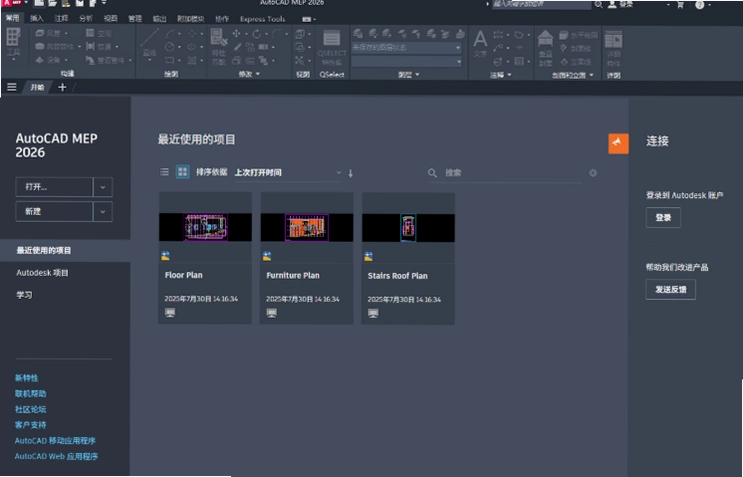
Task: Click the Sign in (登录) button
Action: pyautogui.click(x=663, y=217)
